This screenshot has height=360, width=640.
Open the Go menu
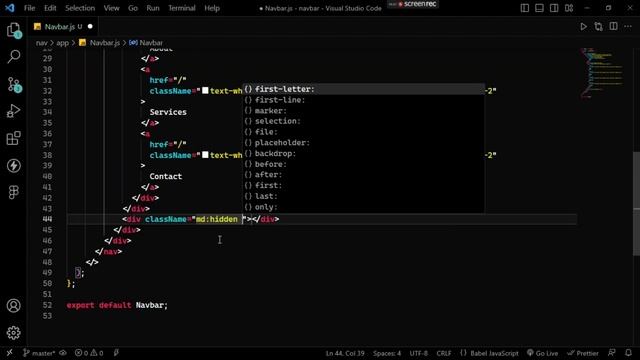(133, 8)
